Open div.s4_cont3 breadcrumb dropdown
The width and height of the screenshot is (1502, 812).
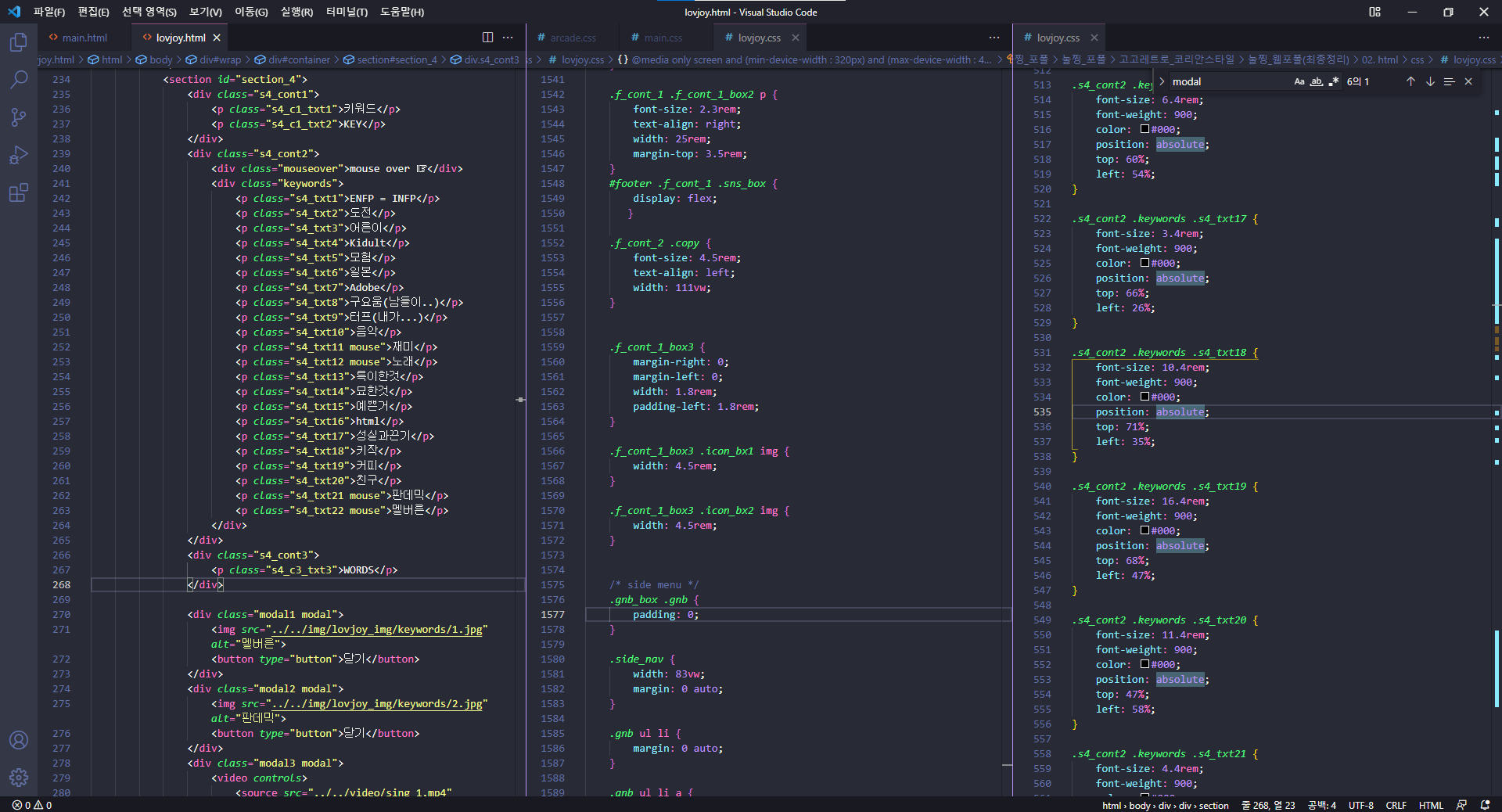[x=485, y=59]
